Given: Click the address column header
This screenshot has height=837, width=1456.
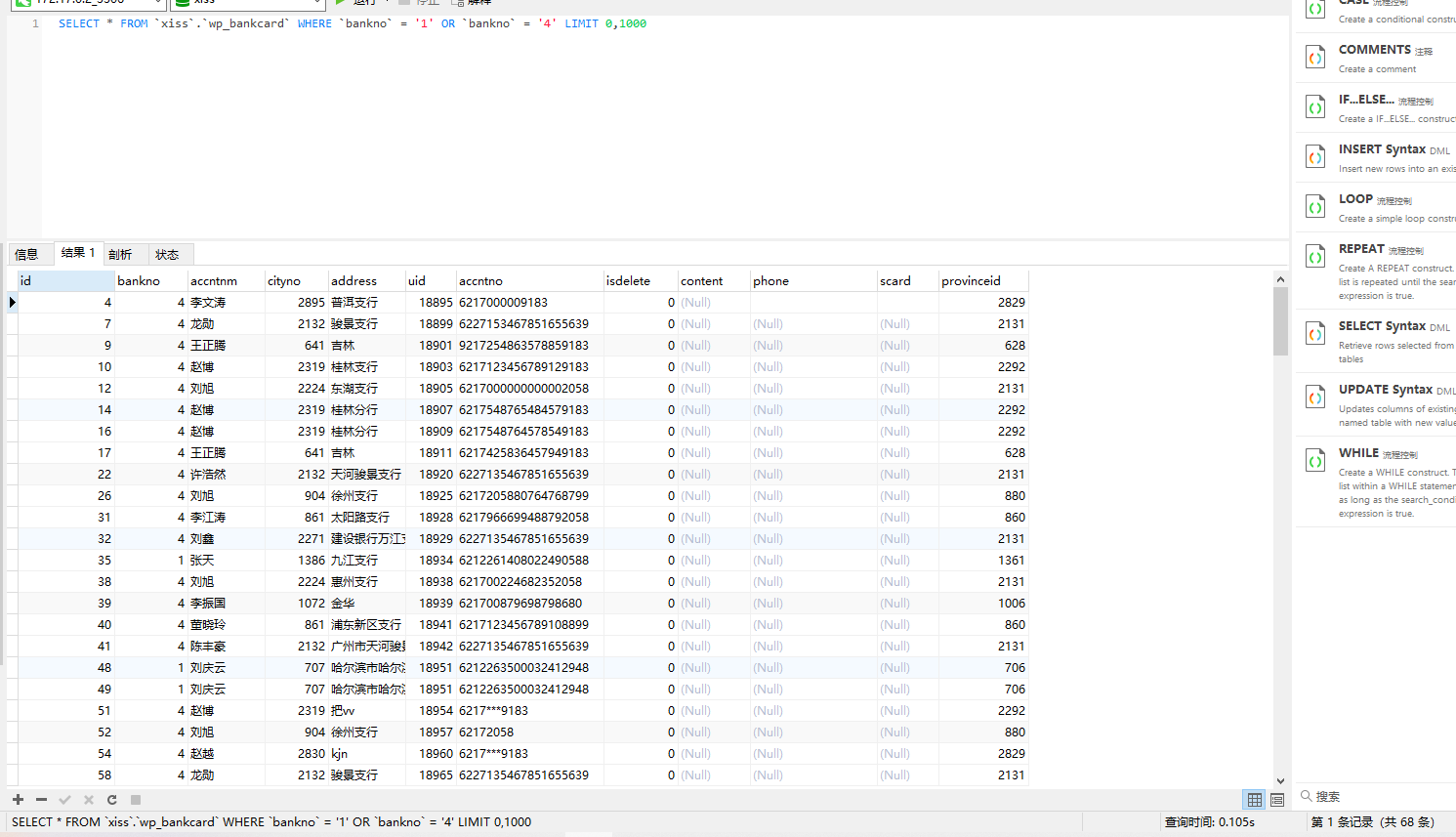Looking at the screenshot, I should (x=366, y=281).
